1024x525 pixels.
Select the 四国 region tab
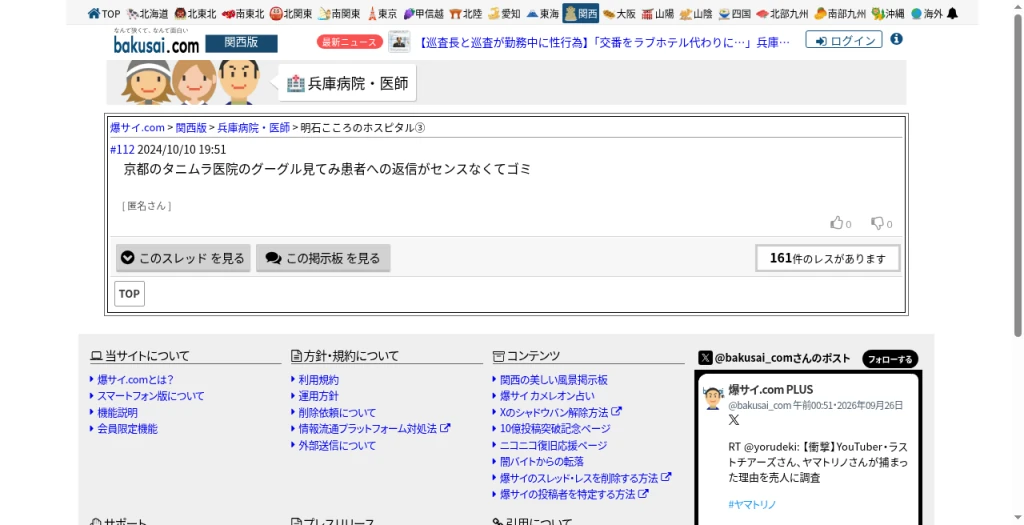(734, 13)
